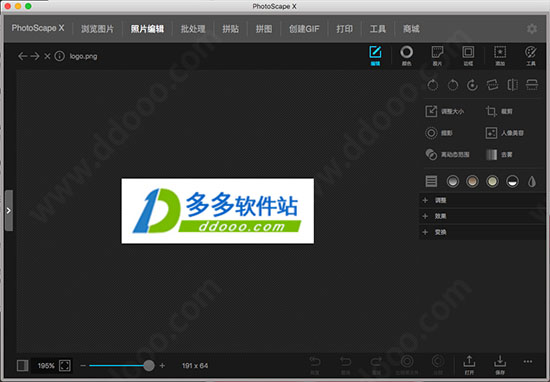
Task: Open the 添加 (Insert) panel icon
Action: (x=500, y=55)
